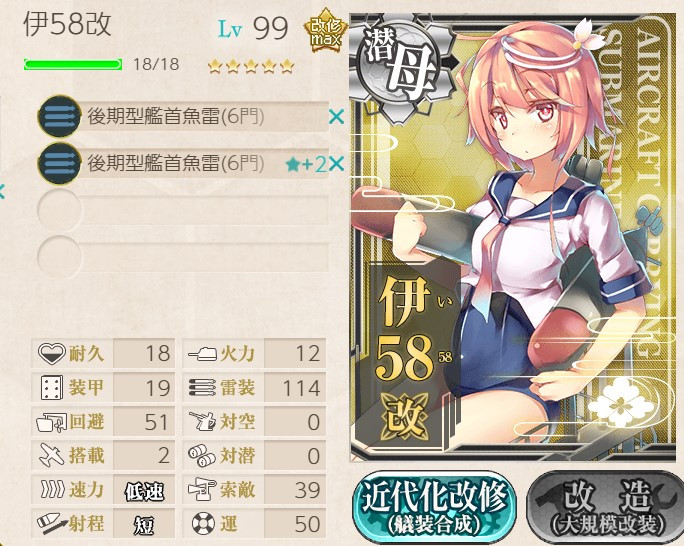Click the 火力 gun turret icon

click(203, 353)
